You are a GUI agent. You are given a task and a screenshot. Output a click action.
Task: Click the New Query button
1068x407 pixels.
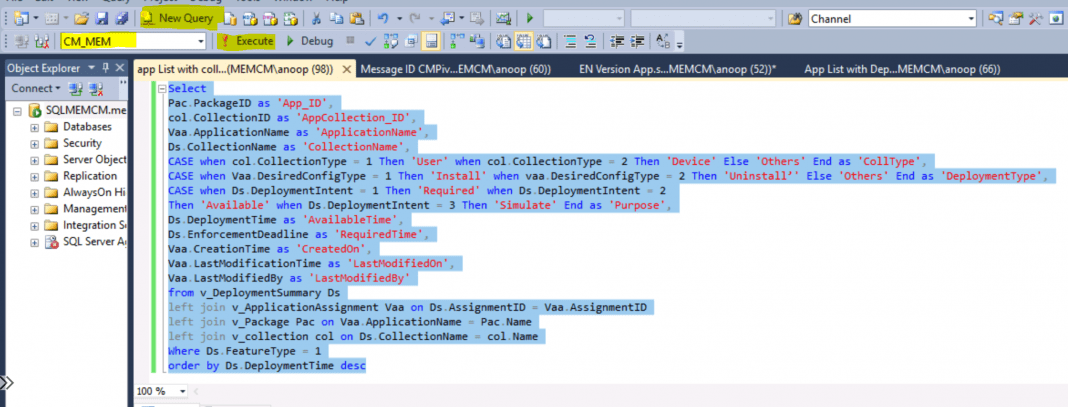(177, 18)
